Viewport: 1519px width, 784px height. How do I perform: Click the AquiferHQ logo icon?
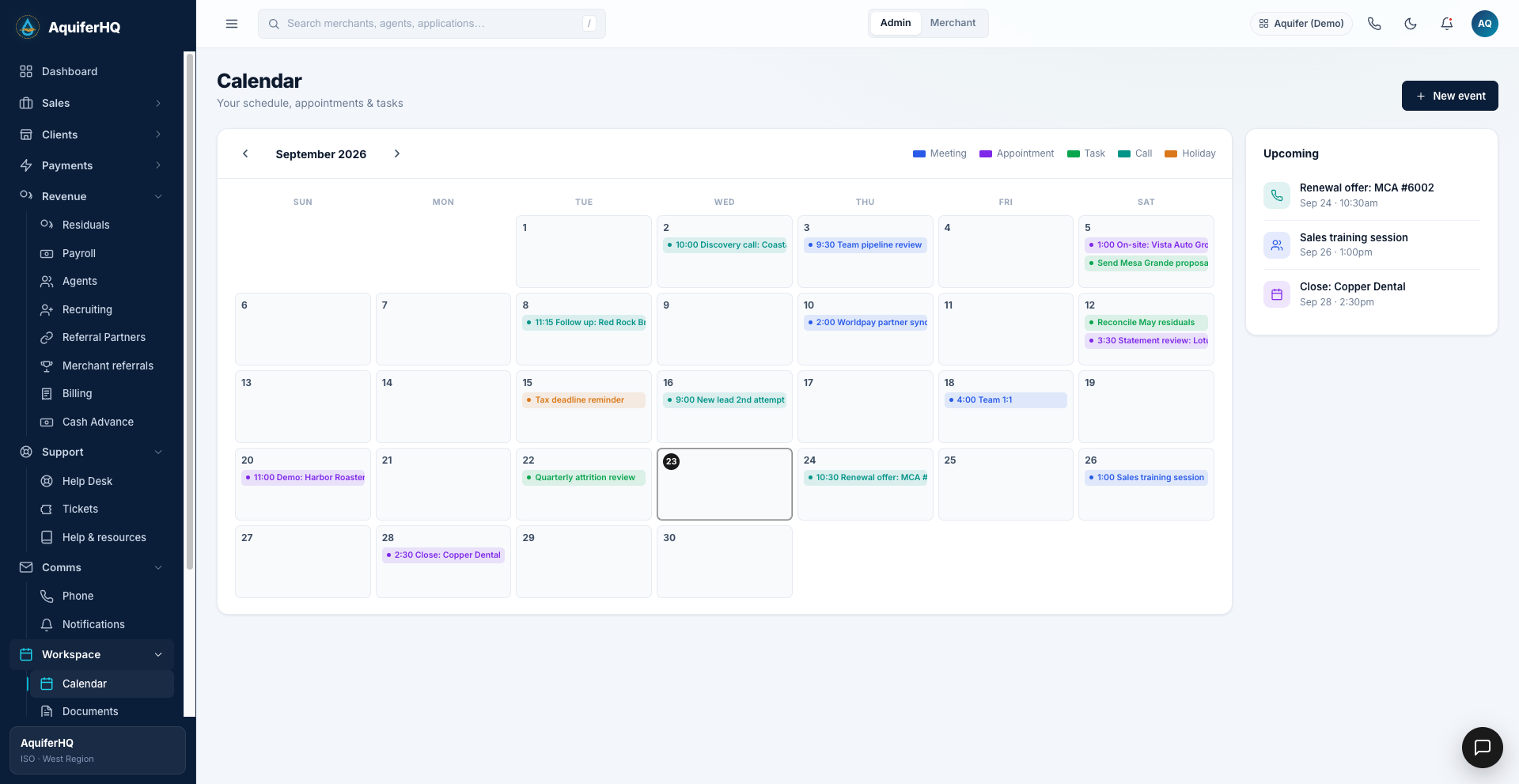28,27
